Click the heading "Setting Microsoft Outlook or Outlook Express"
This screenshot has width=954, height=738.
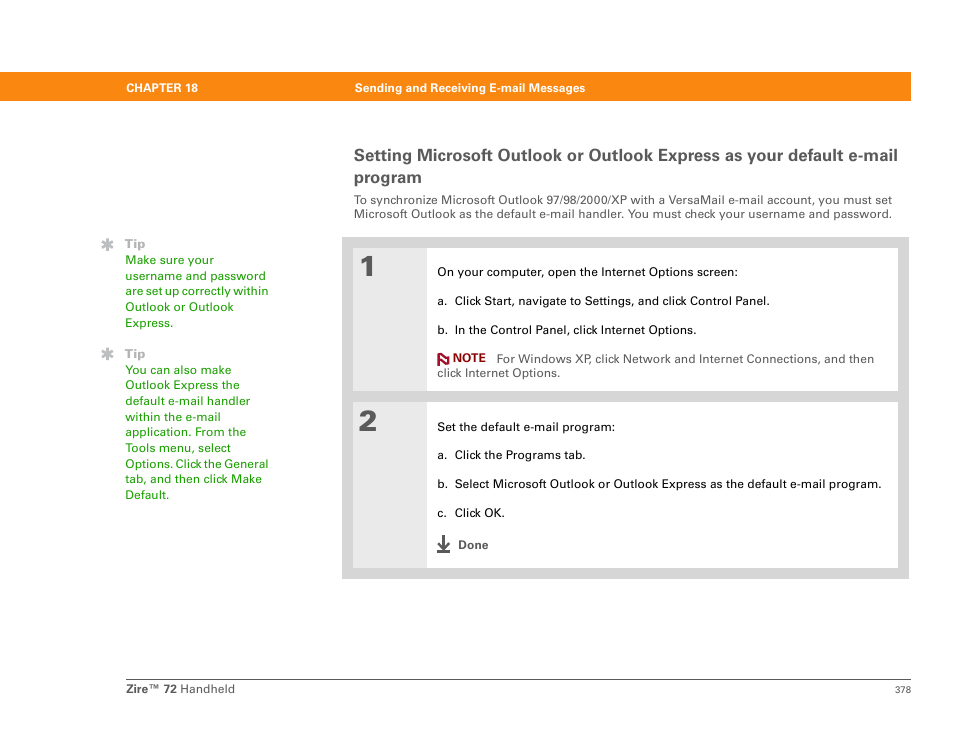(625, 166)
